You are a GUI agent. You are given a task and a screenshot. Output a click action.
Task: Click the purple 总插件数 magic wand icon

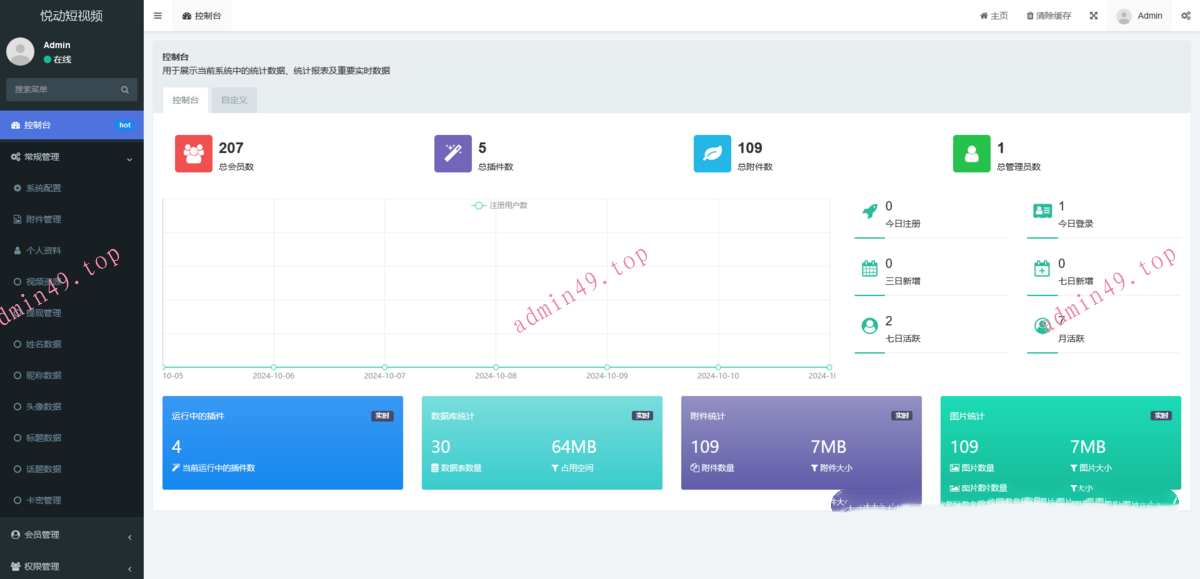pos(453,154)
